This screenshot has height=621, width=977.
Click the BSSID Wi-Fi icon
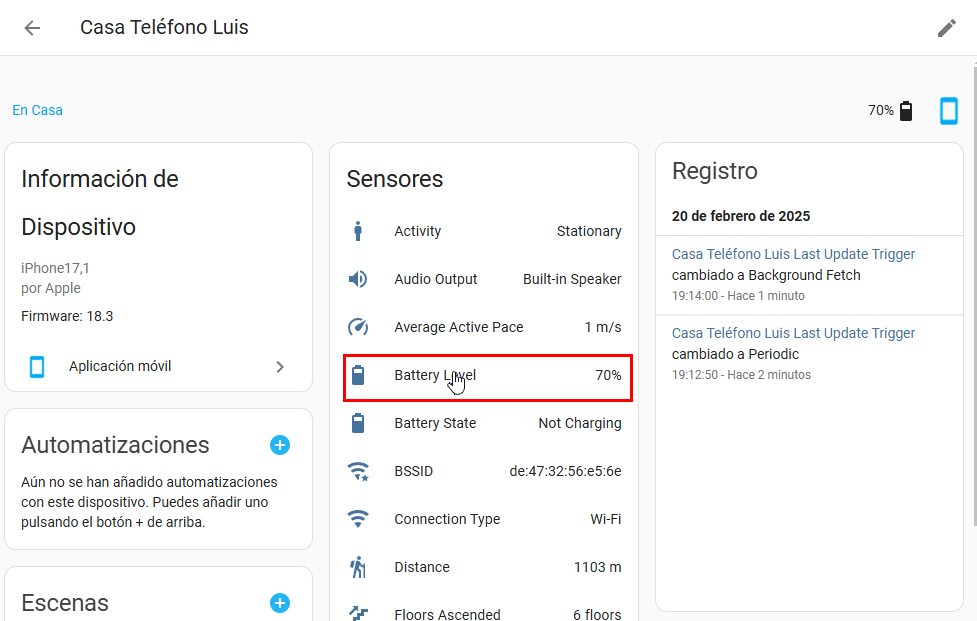coord(358,471)
